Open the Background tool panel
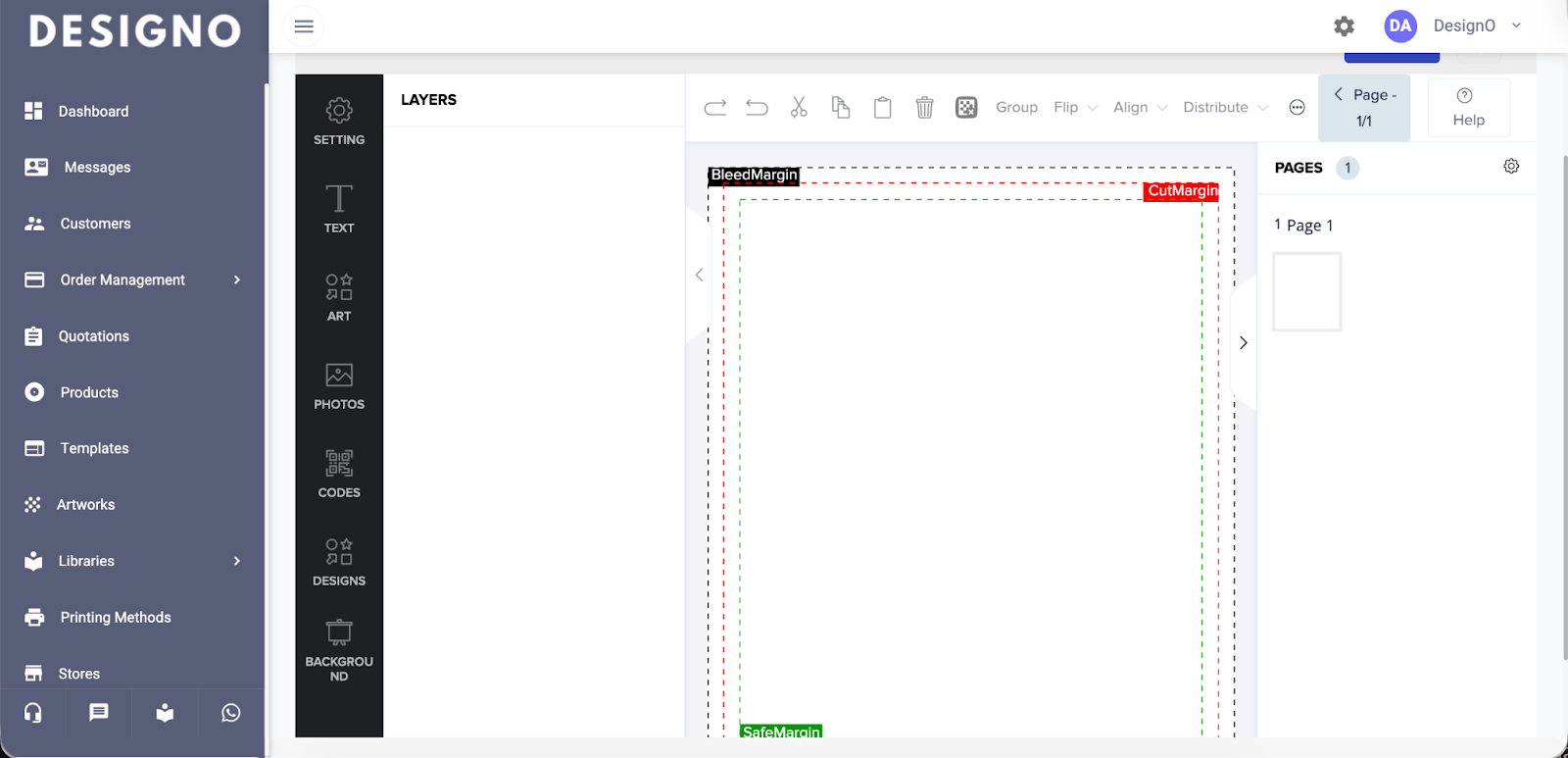Screen dimensions: 1568x758 tap(338, 649)
